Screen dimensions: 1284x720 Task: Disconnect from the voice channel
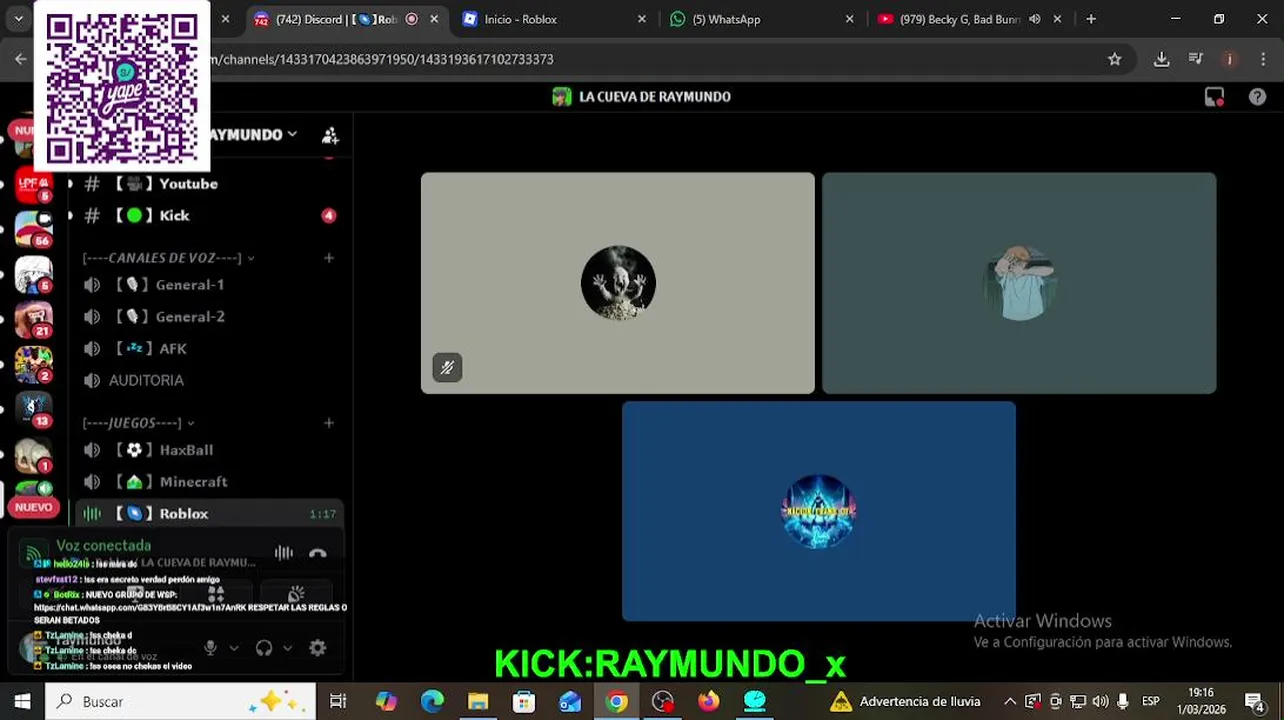point(318,553)
